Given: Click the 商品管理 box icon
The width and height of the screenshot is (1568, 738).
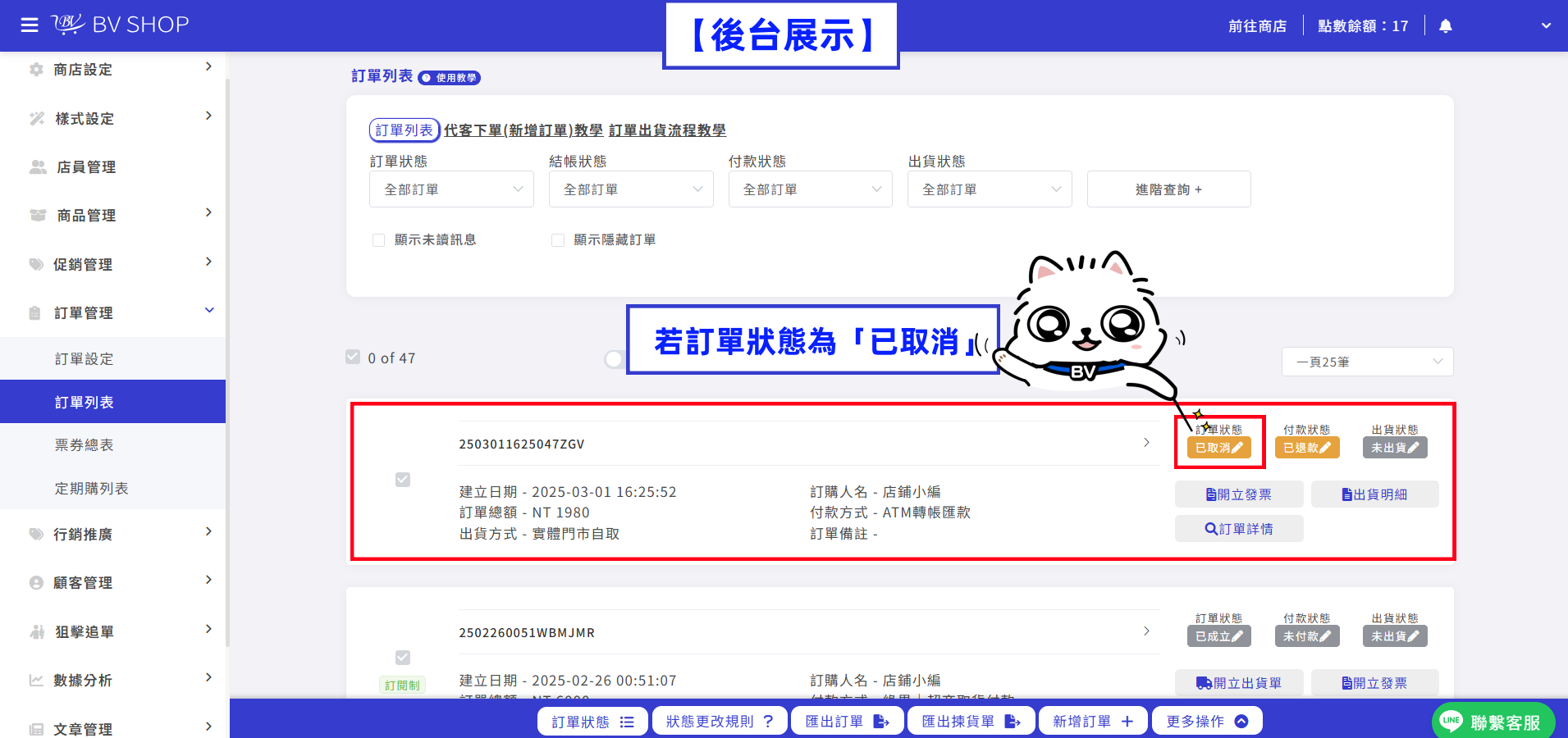Looking at the screenshot, I should coord(38,216).
